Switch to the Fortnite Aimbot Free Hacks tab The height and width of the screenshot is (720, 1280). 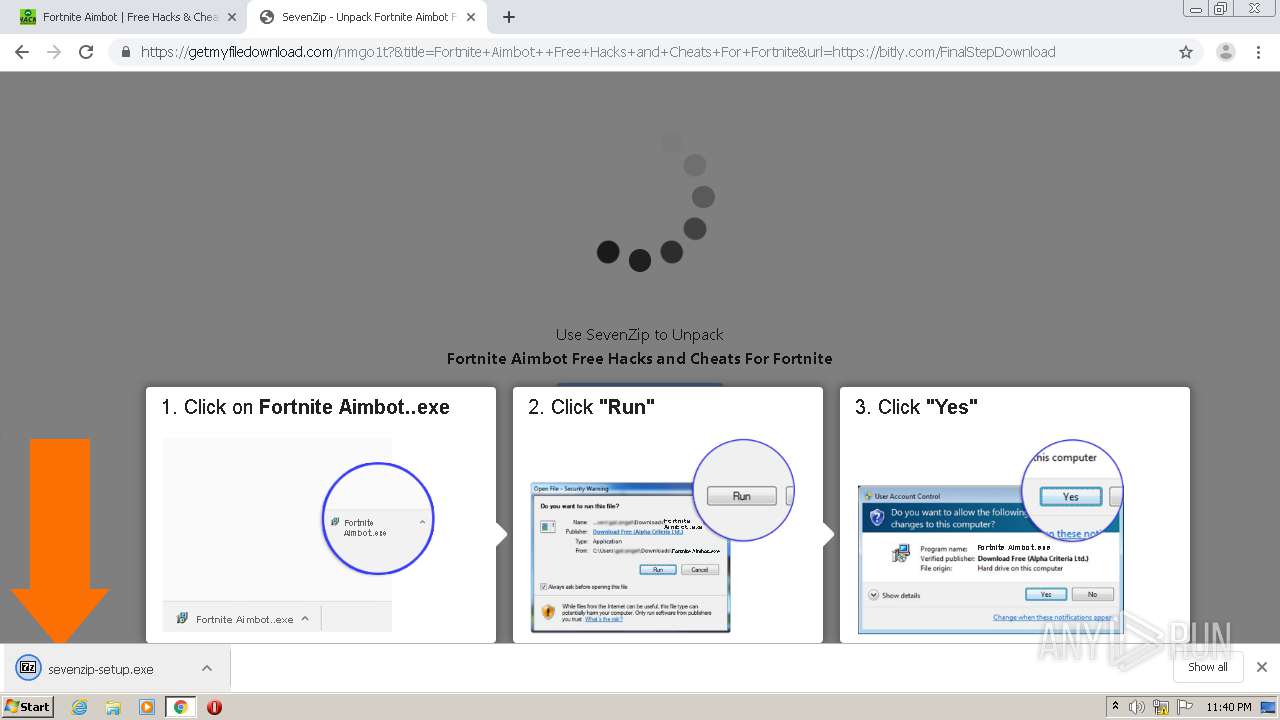point(125,17)
